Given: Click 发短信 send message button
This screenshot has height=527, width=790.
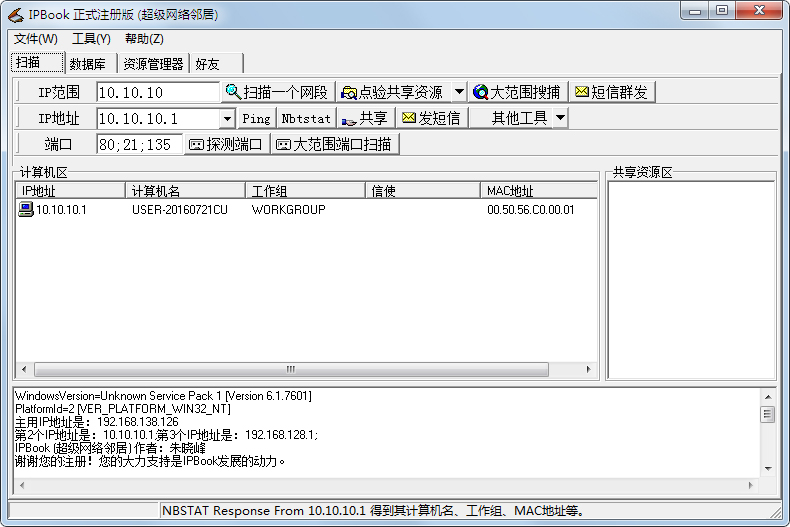Looking at the screenshot, I should click(x=431, y=118).
